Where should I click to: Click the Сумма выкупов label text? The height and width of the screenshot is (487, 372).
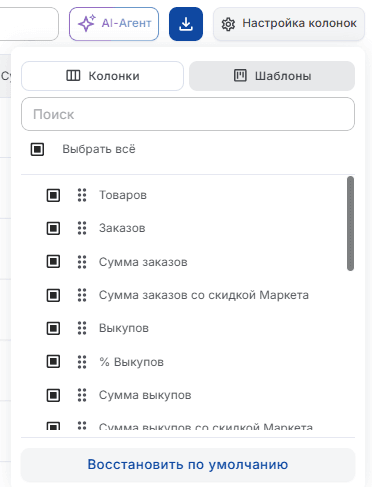[x=145, y=395]
